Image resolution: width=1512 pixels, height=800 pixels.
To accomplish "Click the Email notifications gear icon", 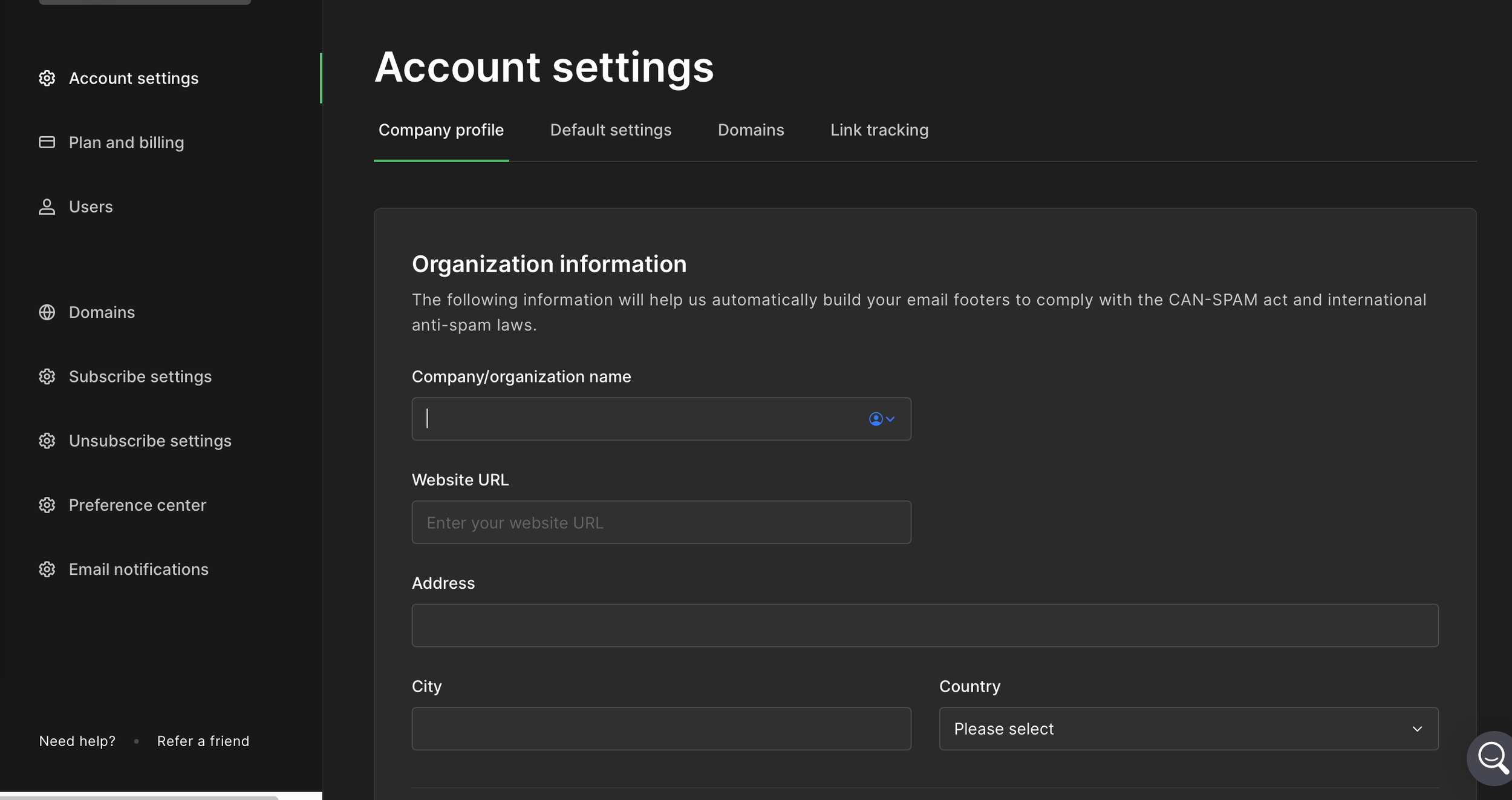I will tap(47, 569).
